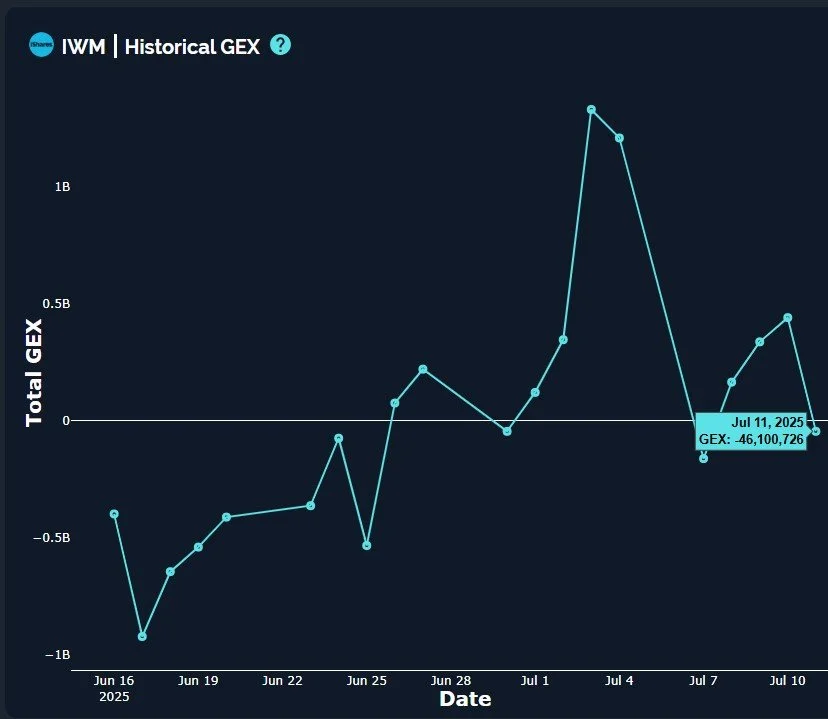Select the Jul 8 data point
Screen dimensions: 828x719
[732, 382]
